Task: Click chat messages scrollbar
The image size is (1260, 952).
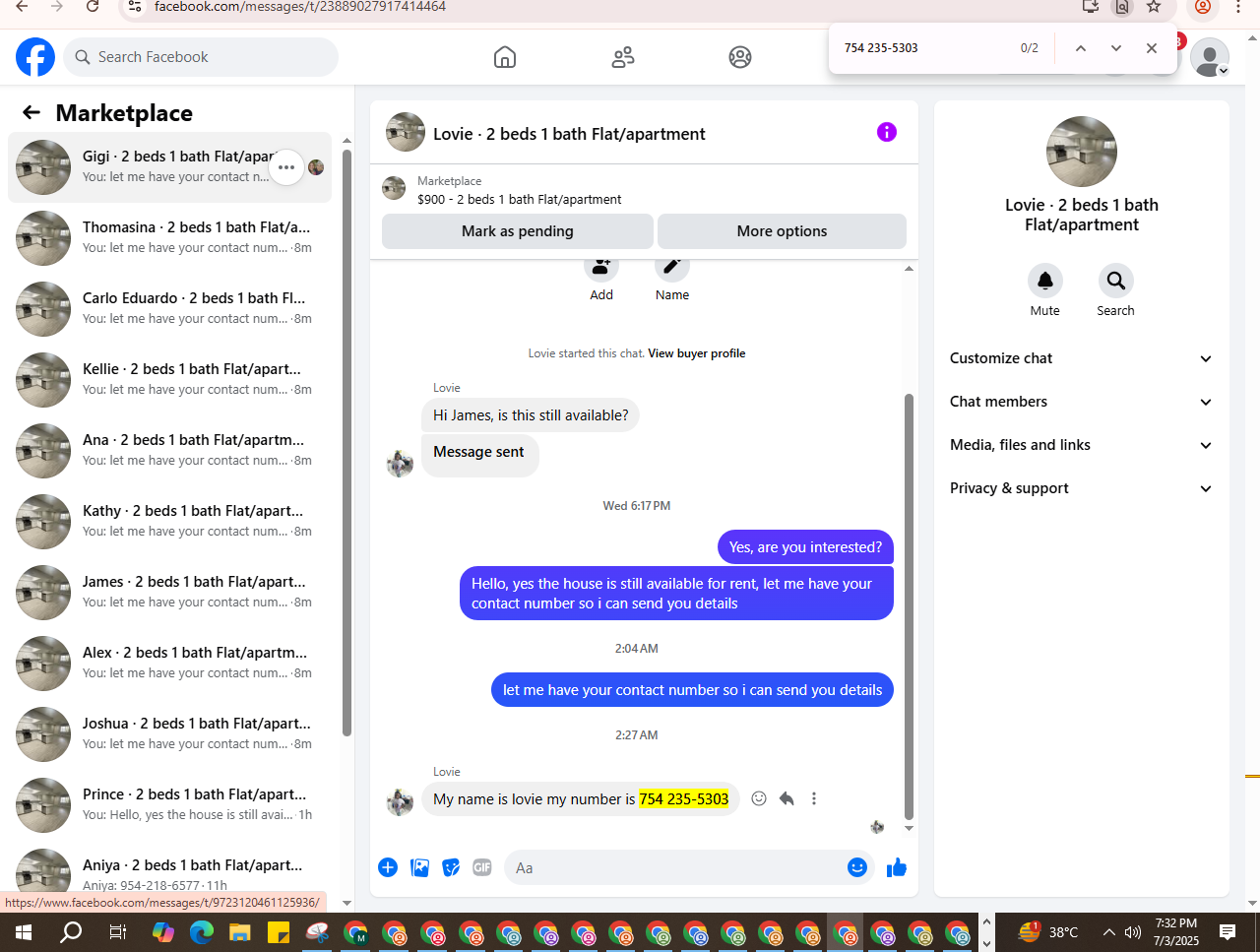Action: [909, 606]
